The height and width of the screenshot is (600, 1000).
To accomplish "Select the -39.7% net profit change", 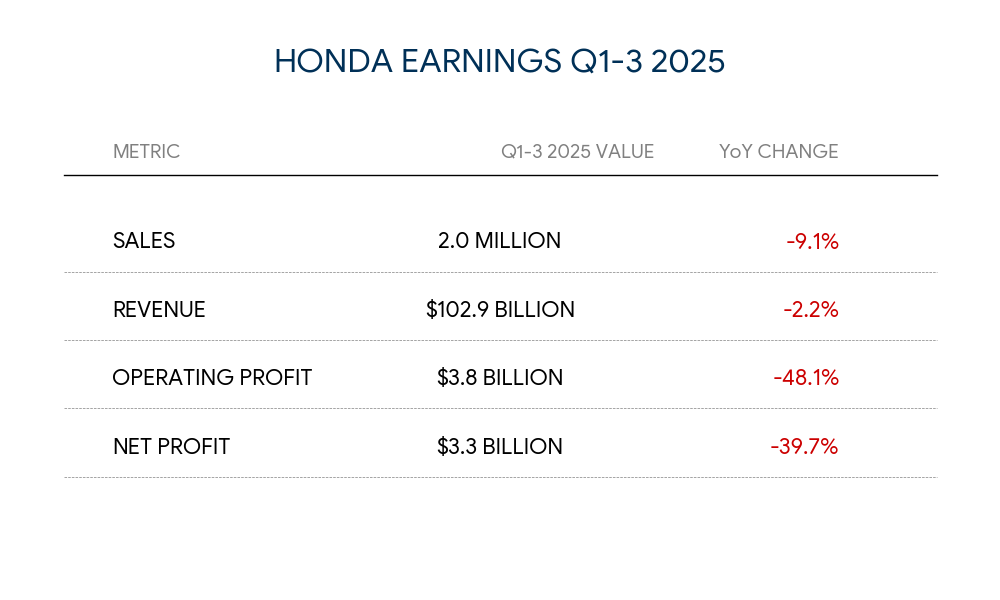I will (x=804, y=447).
